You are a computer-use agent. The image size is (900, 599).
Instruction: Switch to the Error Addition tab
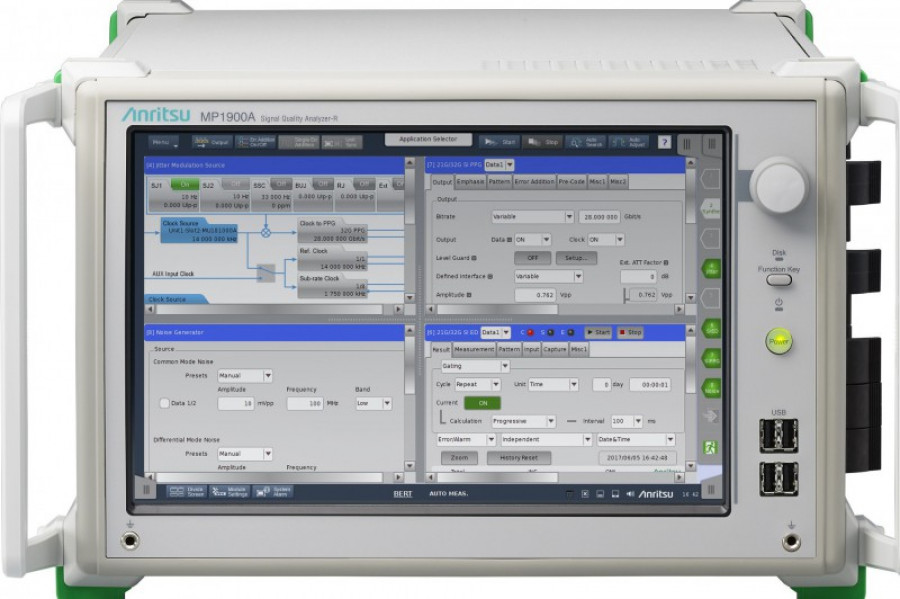click(534, 182)
